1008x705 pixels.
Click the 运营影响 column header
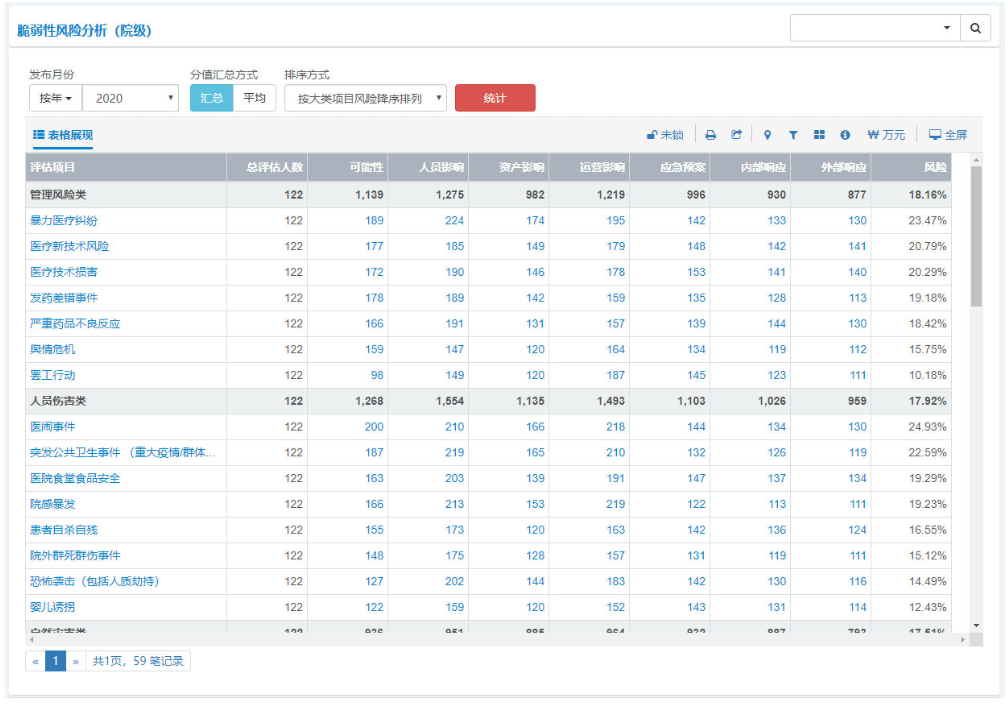[589, 167]
